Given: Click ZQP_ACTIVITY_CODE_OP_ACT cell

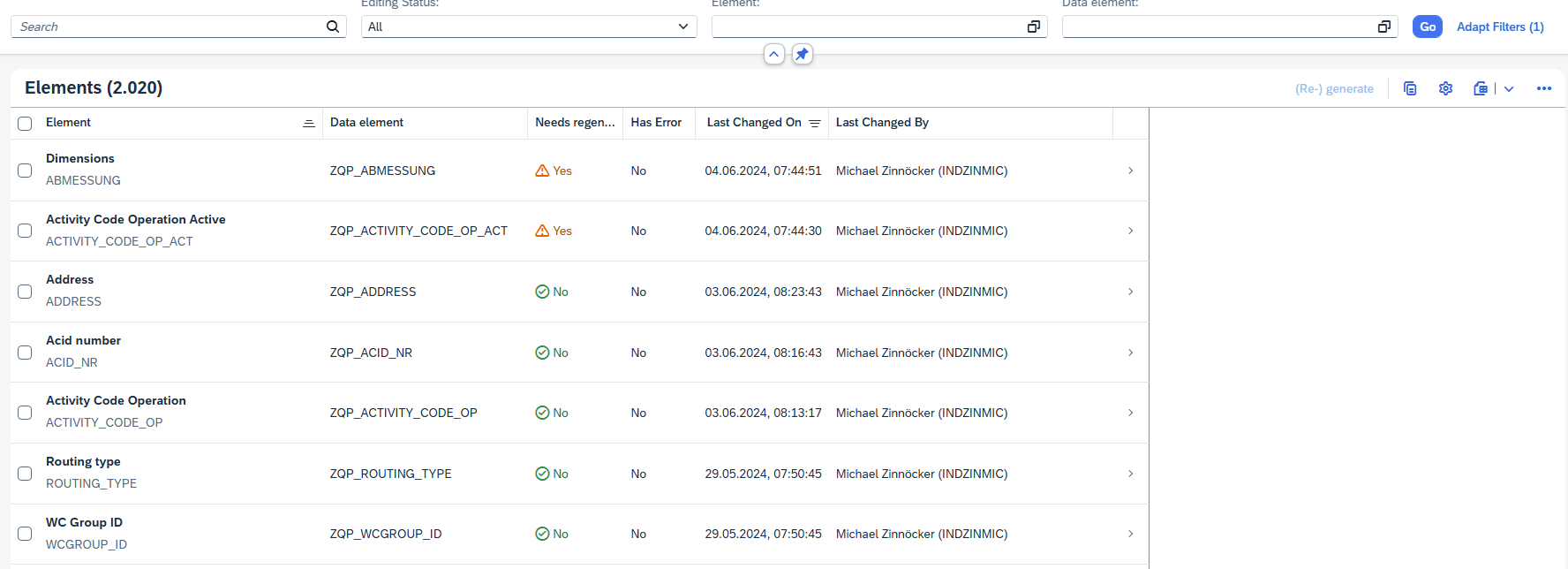Looking at the screenshot, I should 418,231.
